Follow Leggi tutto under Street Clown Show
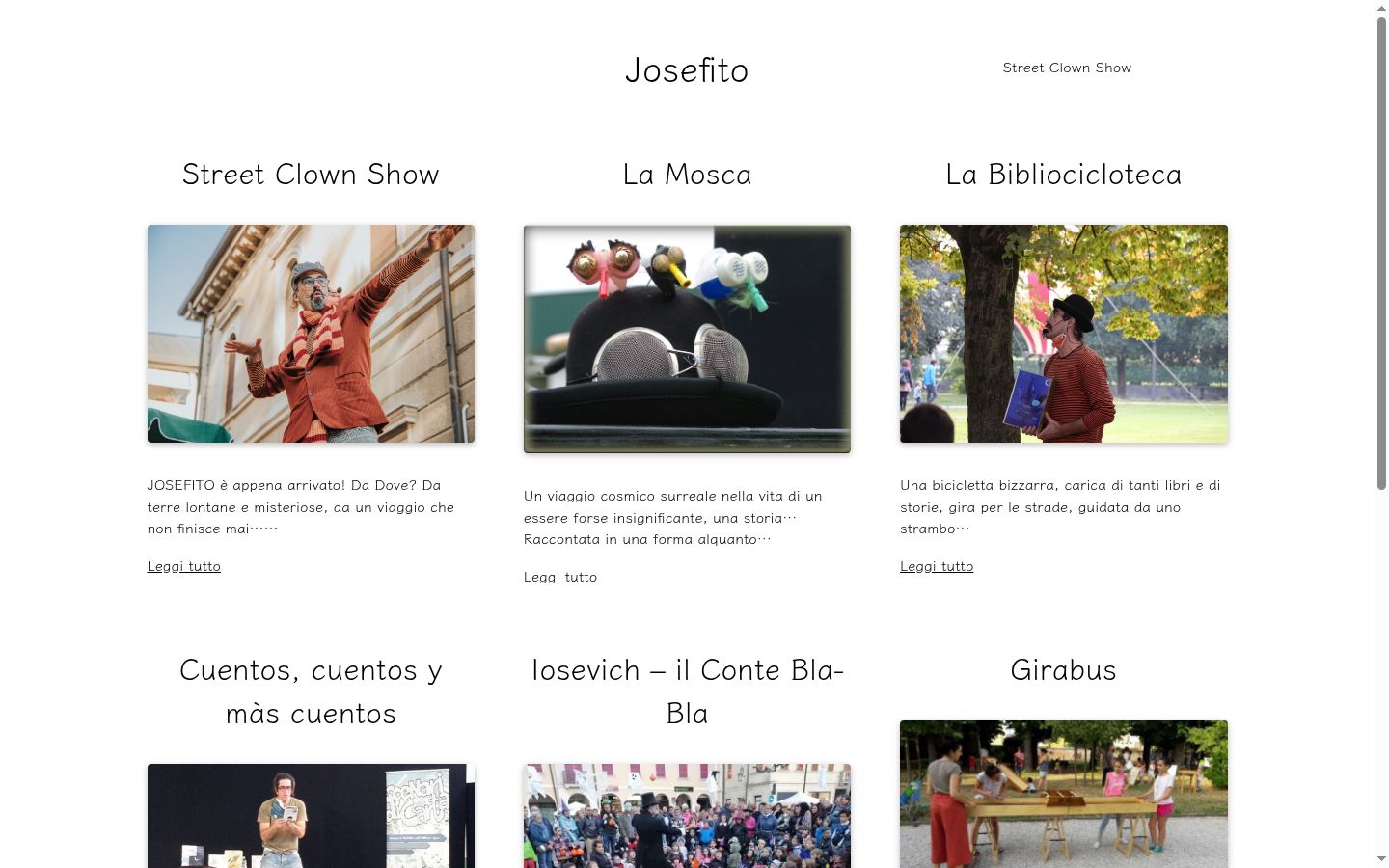The width and height of the screenshot is (1389, 868). coord(184,566)
